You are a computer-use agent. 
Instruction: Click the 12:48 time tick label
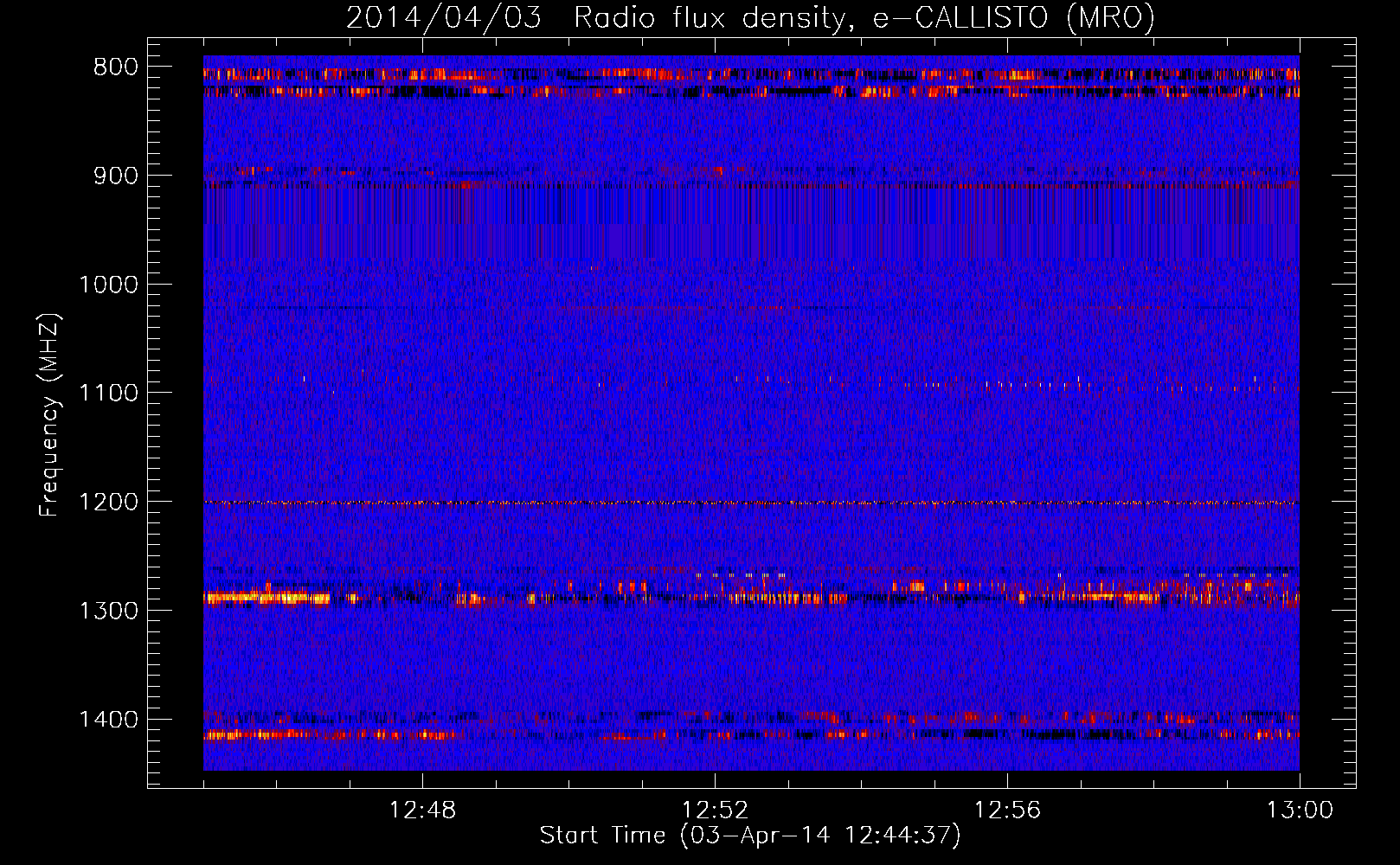[422, 811]
